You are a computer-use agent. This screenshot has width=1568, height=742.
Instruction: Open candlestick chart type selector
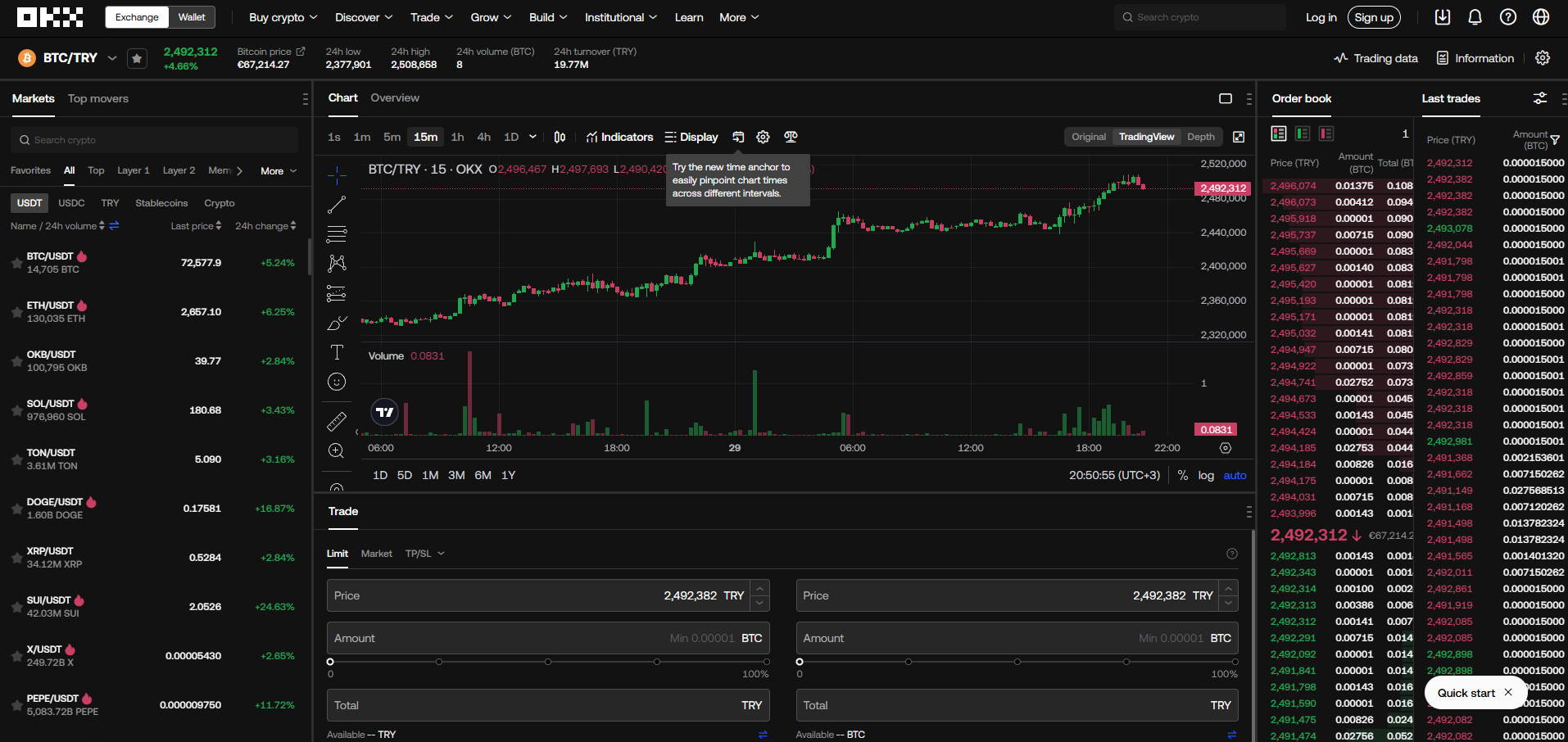point(560,137)
